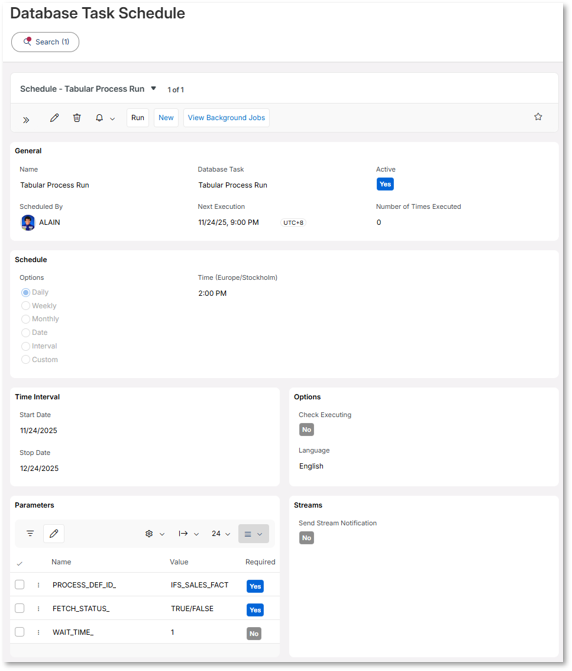Check the FETCH_STATUS_ row checkbox
Image resolution: width=572 pixels, height=671 pixels.
pos(20,608)
